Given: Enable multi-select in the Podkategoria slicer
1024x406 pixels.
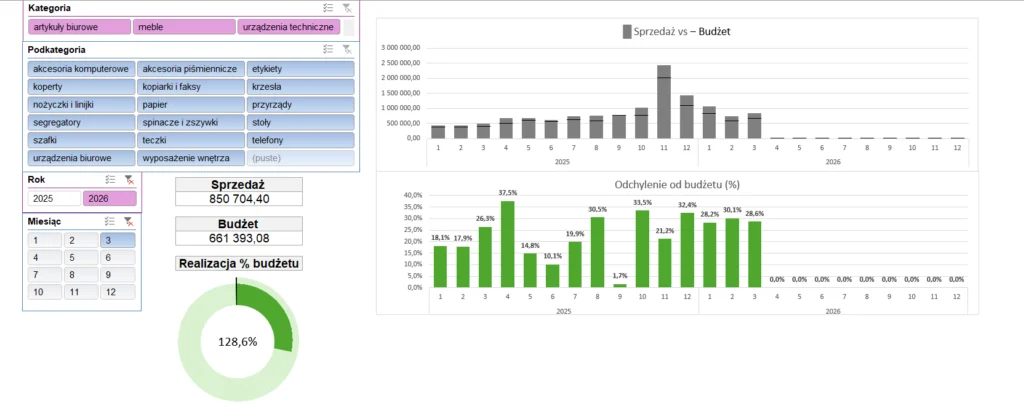Looking at the screenshot, I should pos(328,49).
